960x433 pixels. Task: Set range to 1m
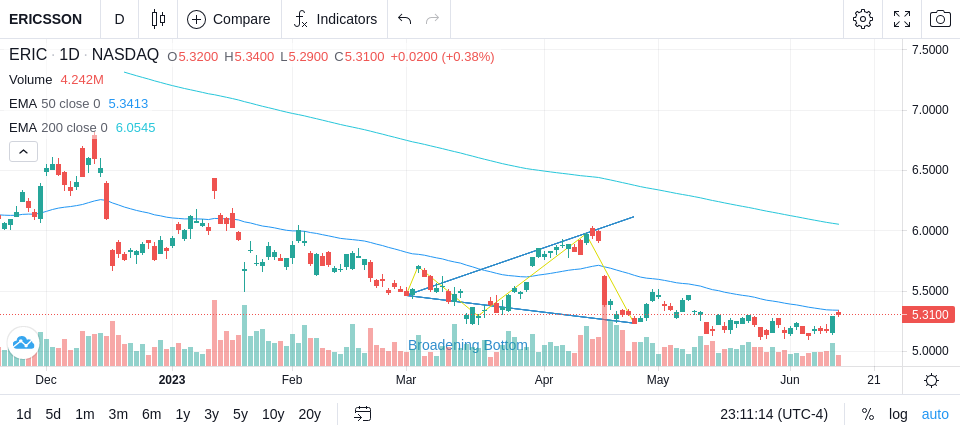tap(84, 414)
